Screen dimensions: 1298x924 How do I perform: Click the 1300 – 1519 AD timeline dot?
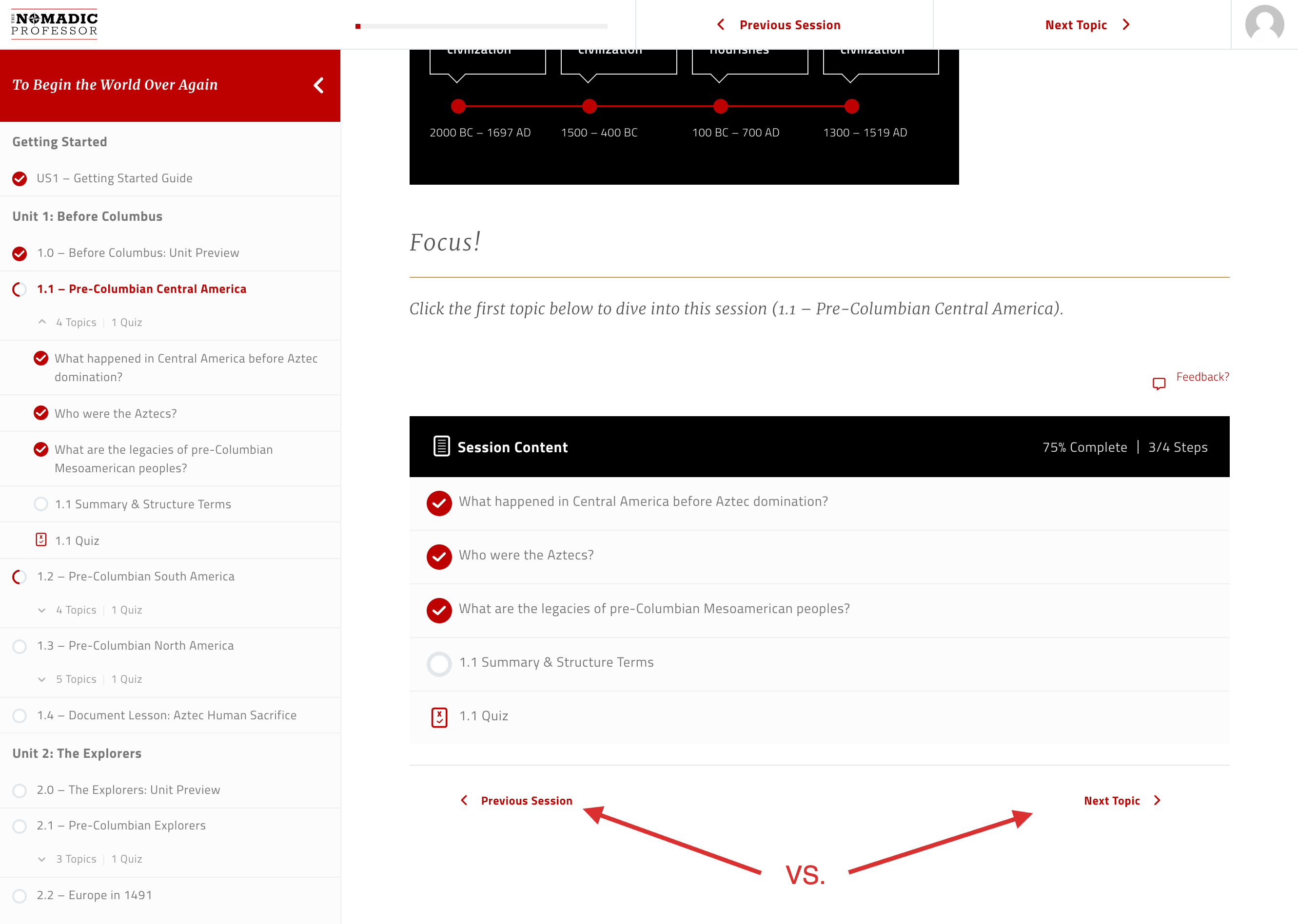tap(852, 106)
